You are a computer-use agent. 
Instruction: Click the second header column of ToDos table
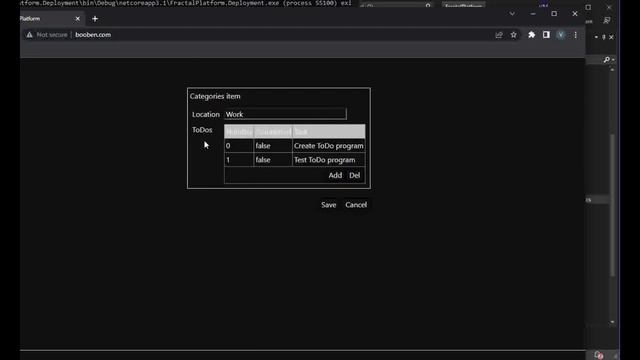[273, 131]
